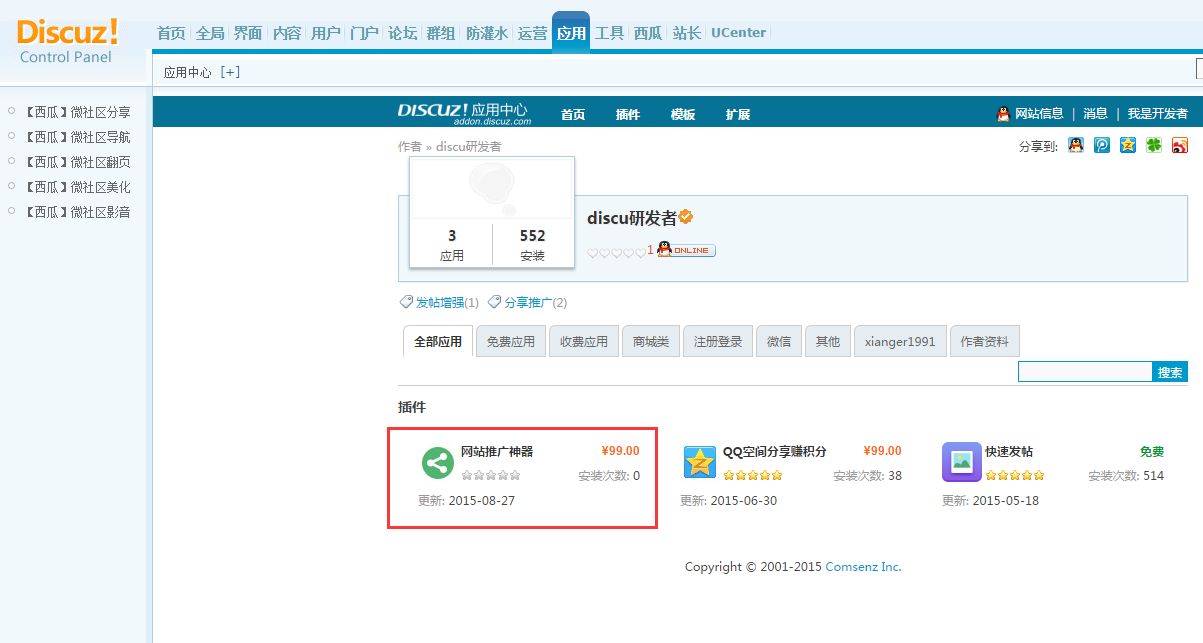Open the 用户 menu
The image size is (1203, 643).
point(326,33)
